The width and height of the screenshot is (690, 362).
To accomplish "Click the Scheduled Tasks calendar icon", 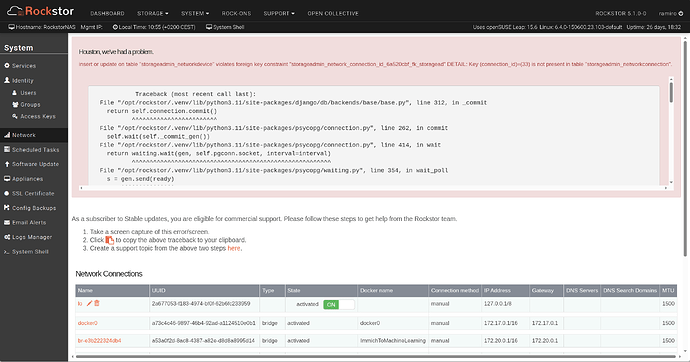I will [7, 150].
